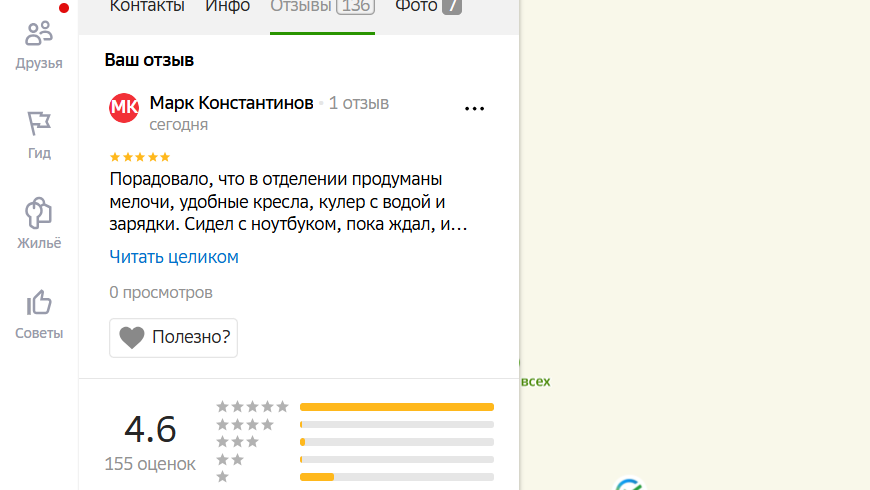The width and height of the screenshot is (870, 490).
Task: Open the Советы thumbs-up icon
Action: (39, 303)
